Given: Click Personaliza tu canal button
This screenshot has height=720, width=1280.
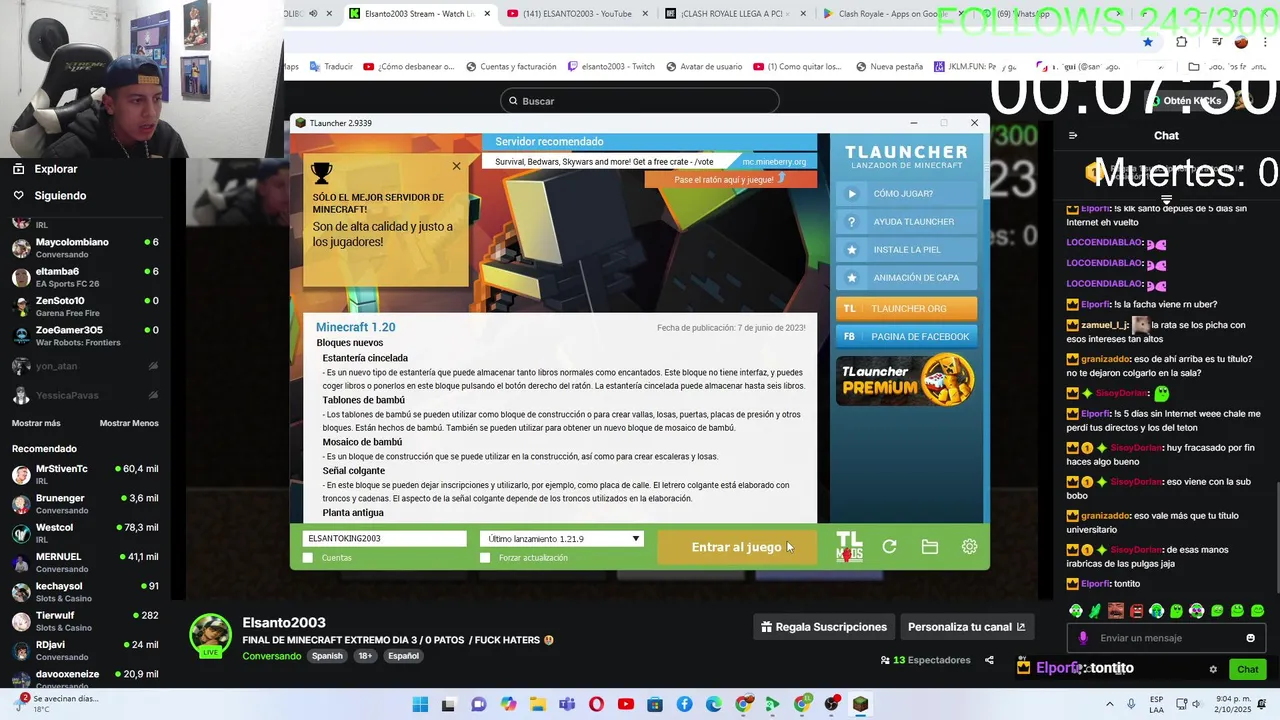Looking at the screenshot, I should pyautogui.click(x=966, y=627).
